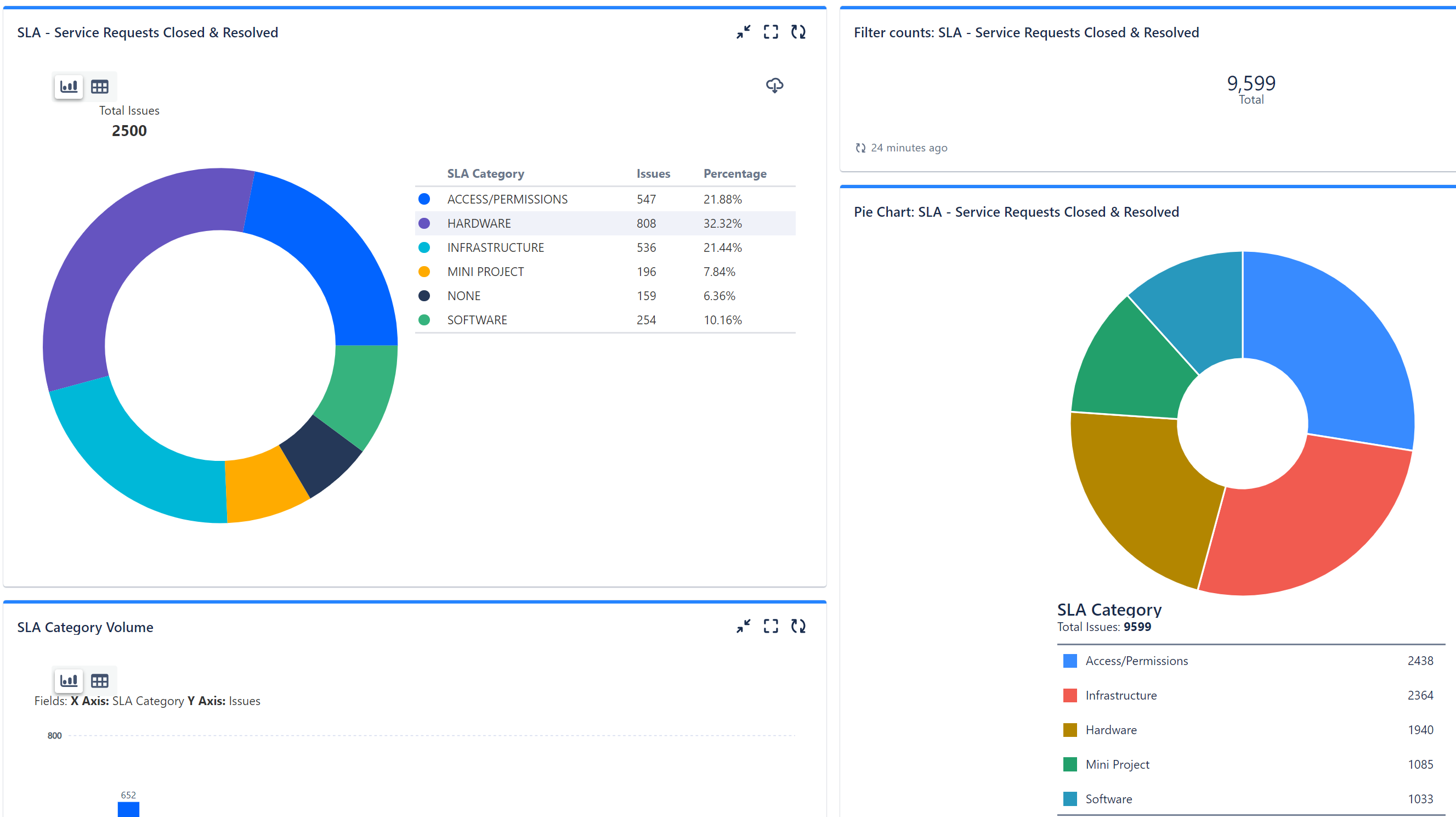Collapse the SLA Service Requests gadget
Viewport: 1456px width, 817px height.
tap(743, 32)
